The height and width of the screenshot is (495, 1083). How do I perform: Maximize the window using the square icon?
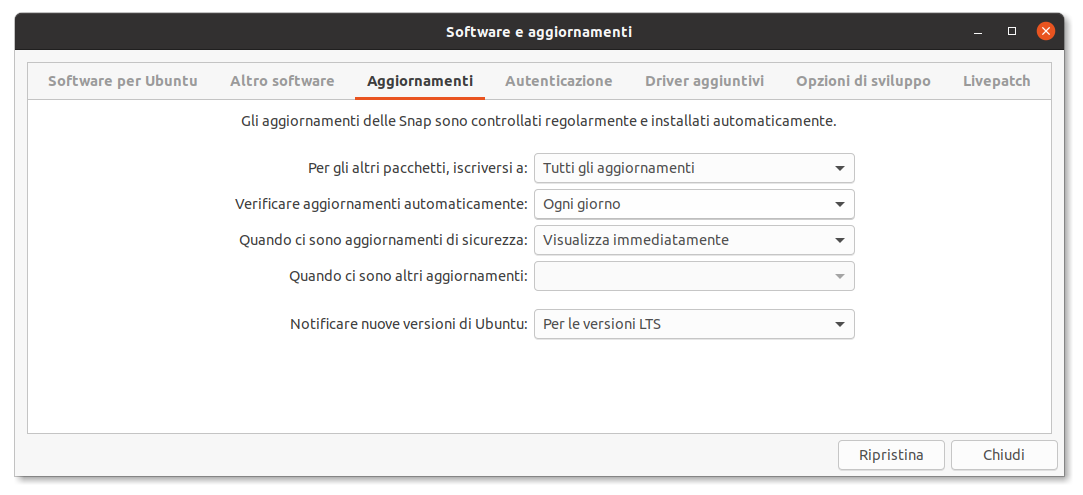coord(1012,32)
